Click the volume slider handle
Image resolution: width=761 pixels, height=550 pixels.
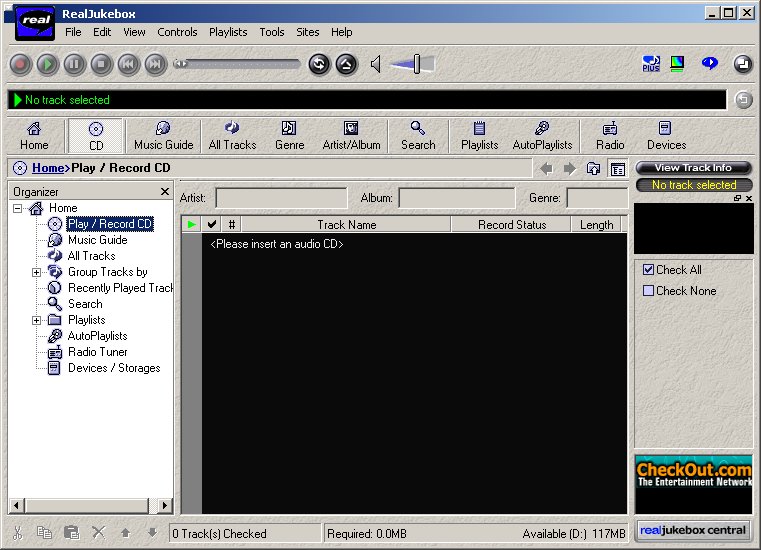click(x=417, y=65)
